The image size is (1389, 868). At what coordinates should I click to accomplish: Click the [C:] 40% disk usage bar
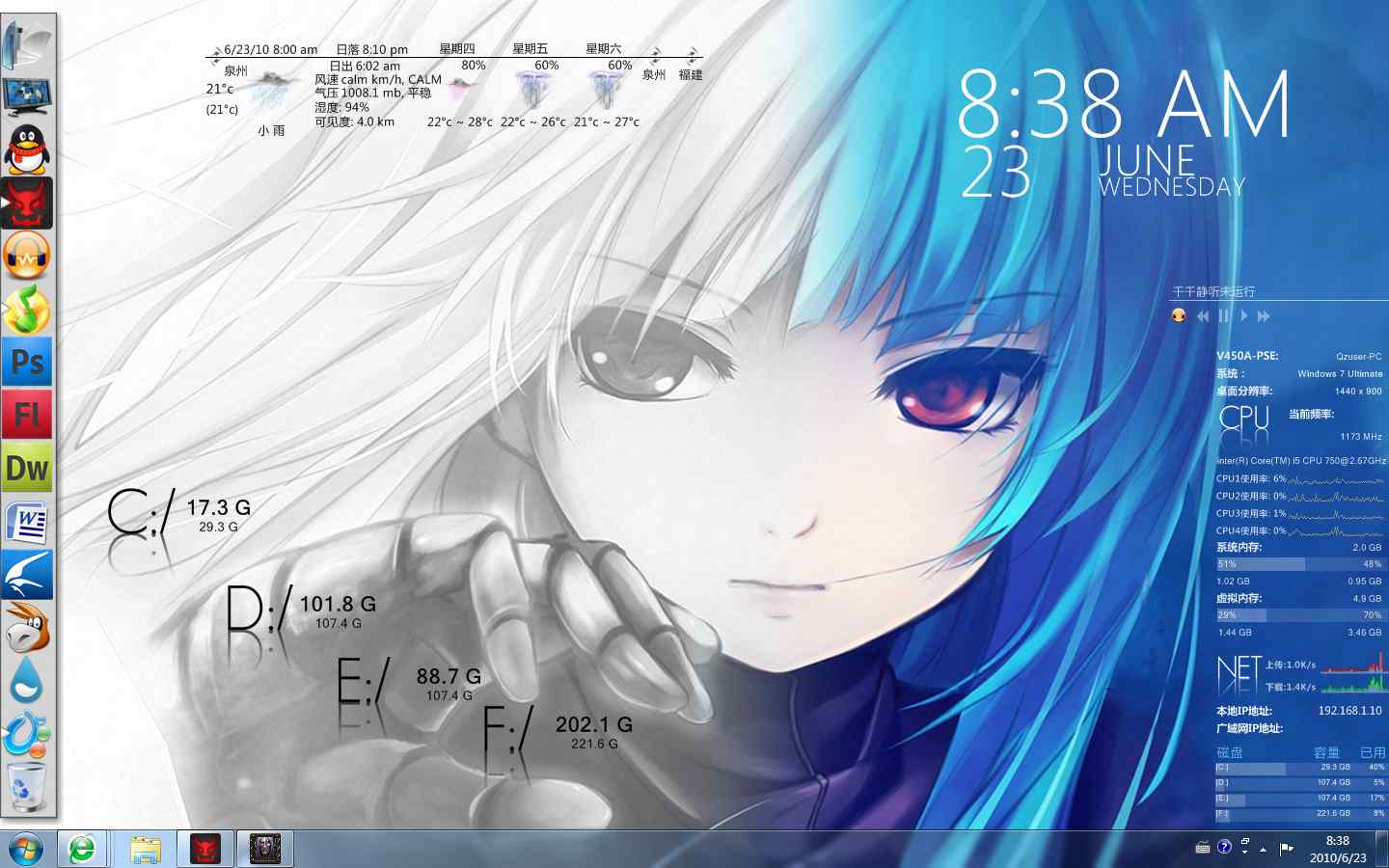[1300, 768]
